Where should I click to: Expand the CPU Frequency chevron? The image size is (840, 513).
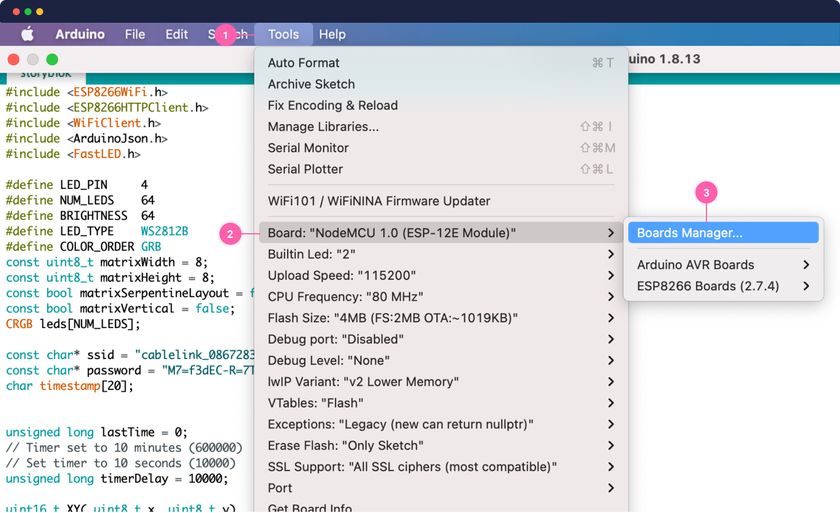[611, 297]
